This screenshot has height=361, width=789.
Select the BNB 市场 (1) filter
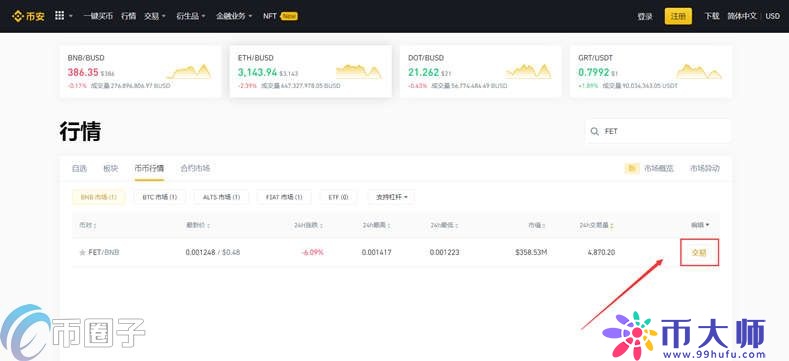(99, 197)
